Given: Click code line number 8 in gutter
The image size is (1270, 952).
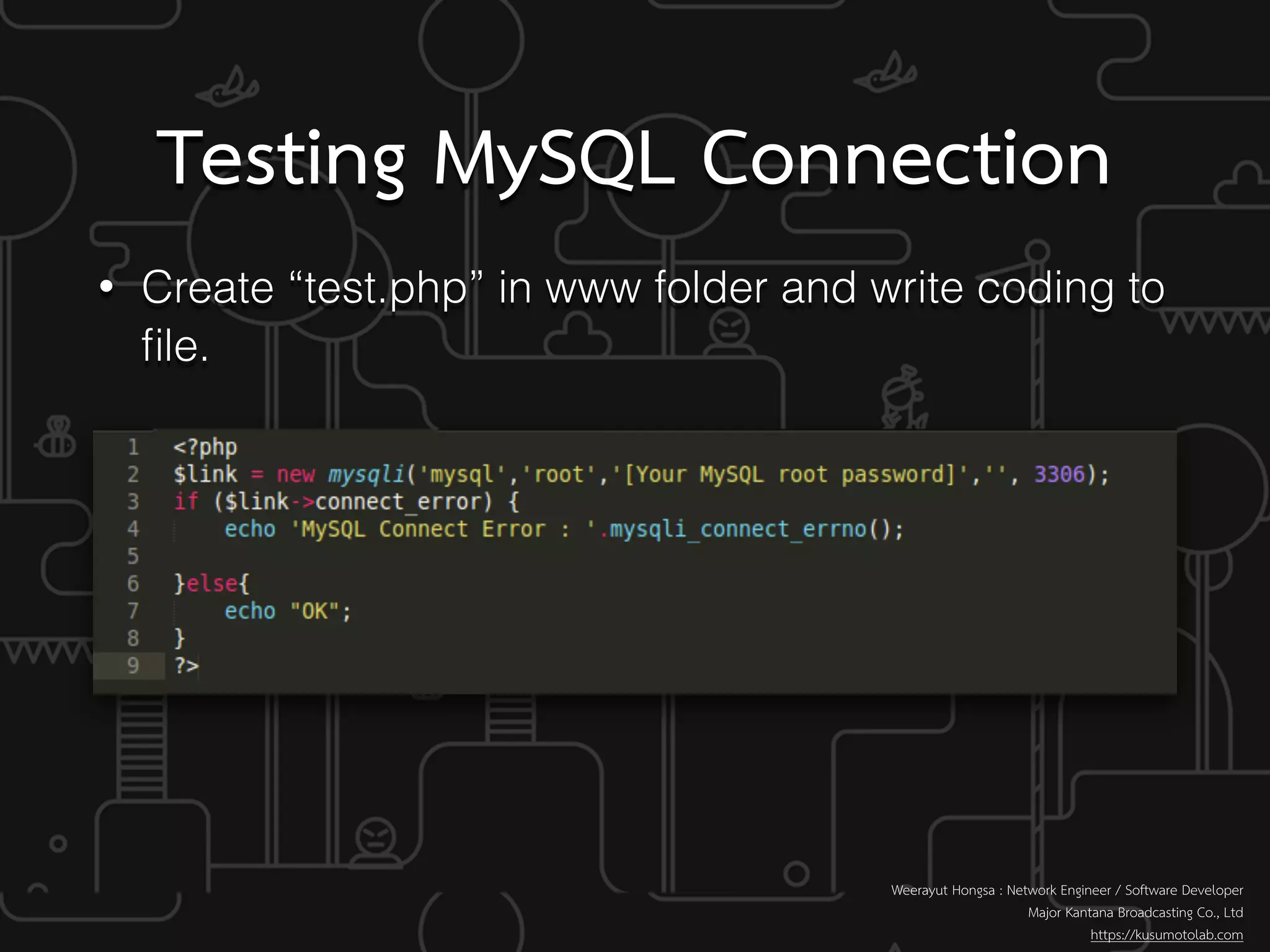Looking at the screenshot, I should pos(133,638).
